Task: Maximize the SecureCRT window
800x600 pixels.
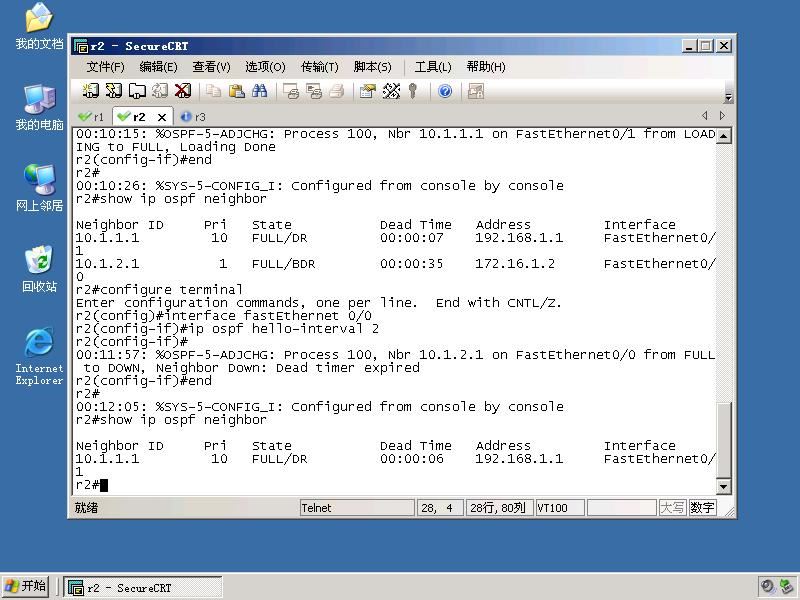Action: [x=706, y=46]
